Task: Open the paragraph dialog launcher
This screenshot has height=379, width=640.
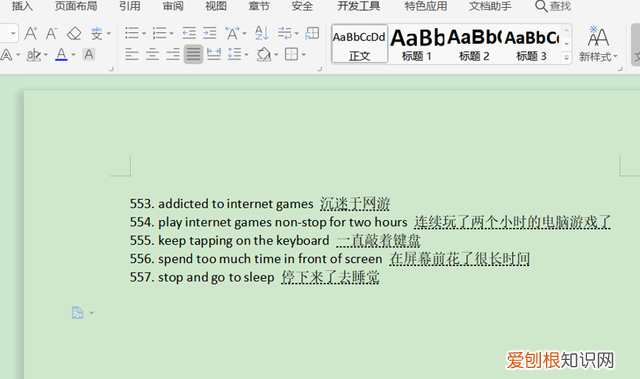Action: point(320,69)
